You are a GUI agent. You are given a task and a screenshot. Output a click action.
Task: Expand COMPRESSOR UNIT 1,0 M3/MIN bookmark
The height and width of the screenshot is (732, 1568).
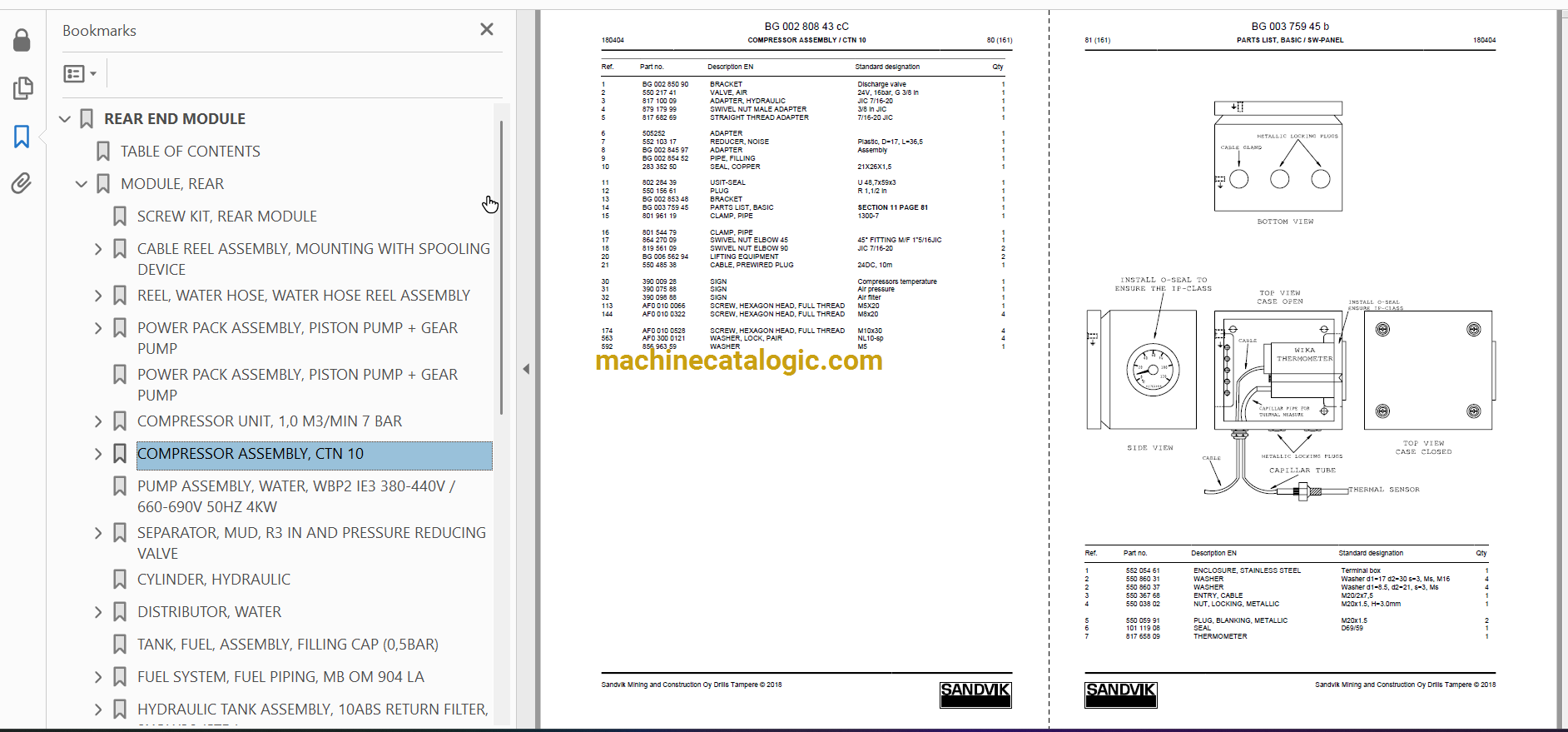point(98,421)
